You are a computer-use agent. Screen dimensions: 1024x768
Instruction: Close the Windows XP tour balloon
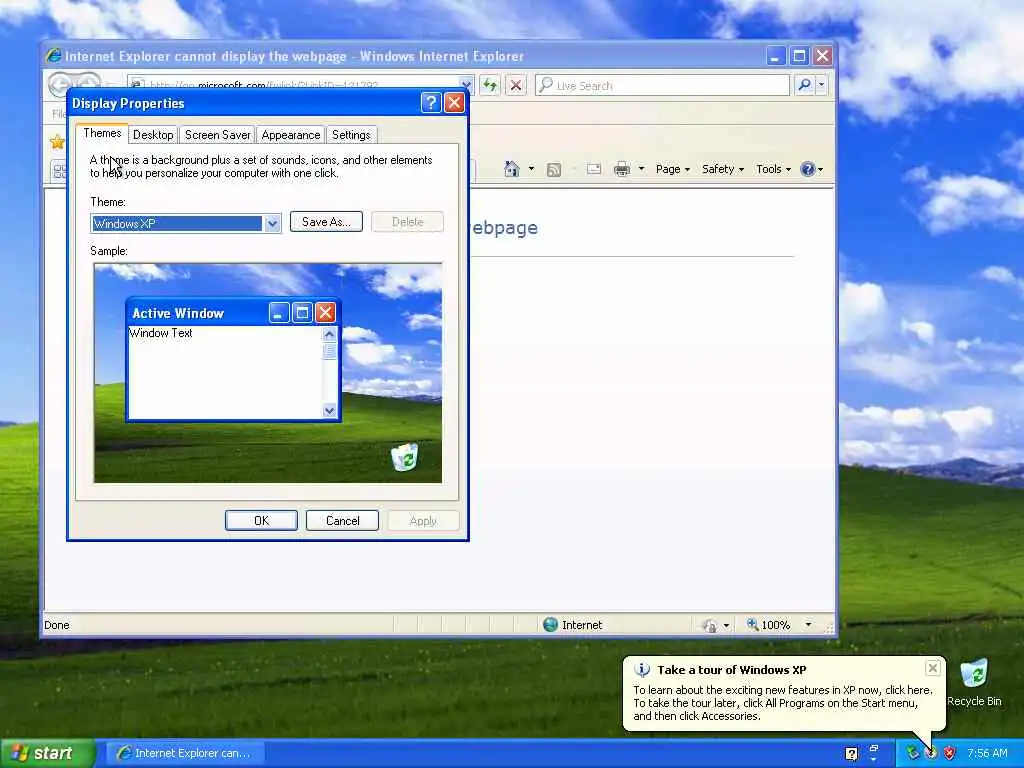[933, 668]
